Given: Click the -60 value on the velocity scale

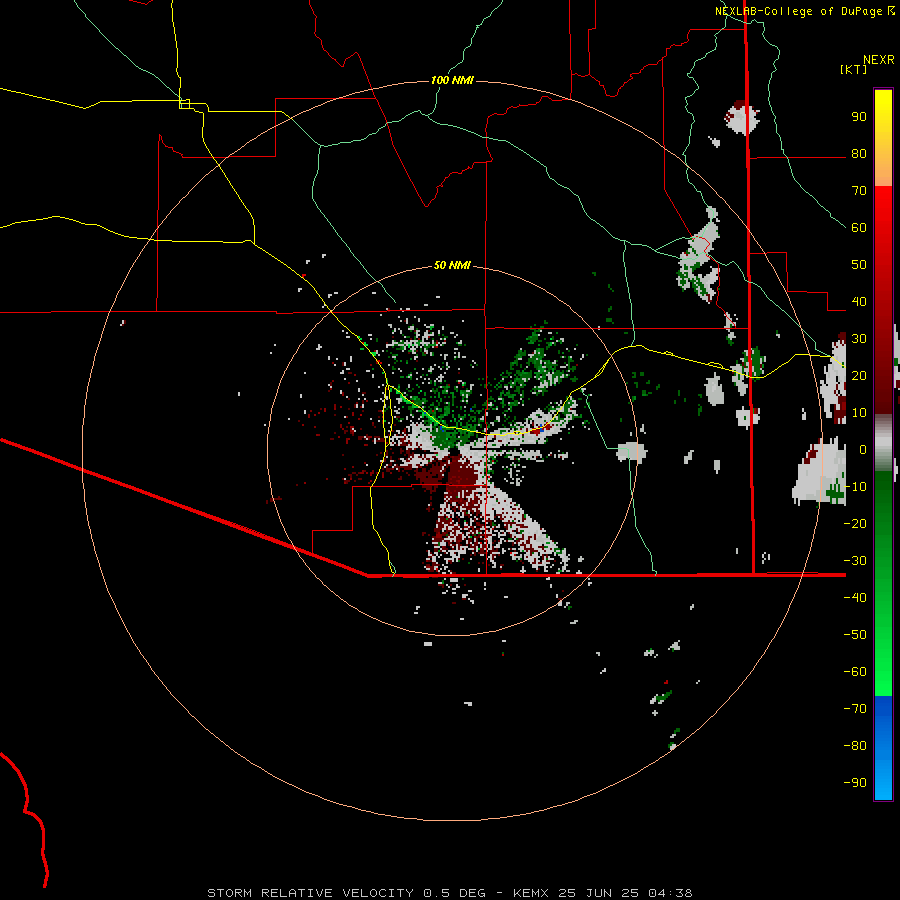Looking at the screenshot, I should click(855, 672).
